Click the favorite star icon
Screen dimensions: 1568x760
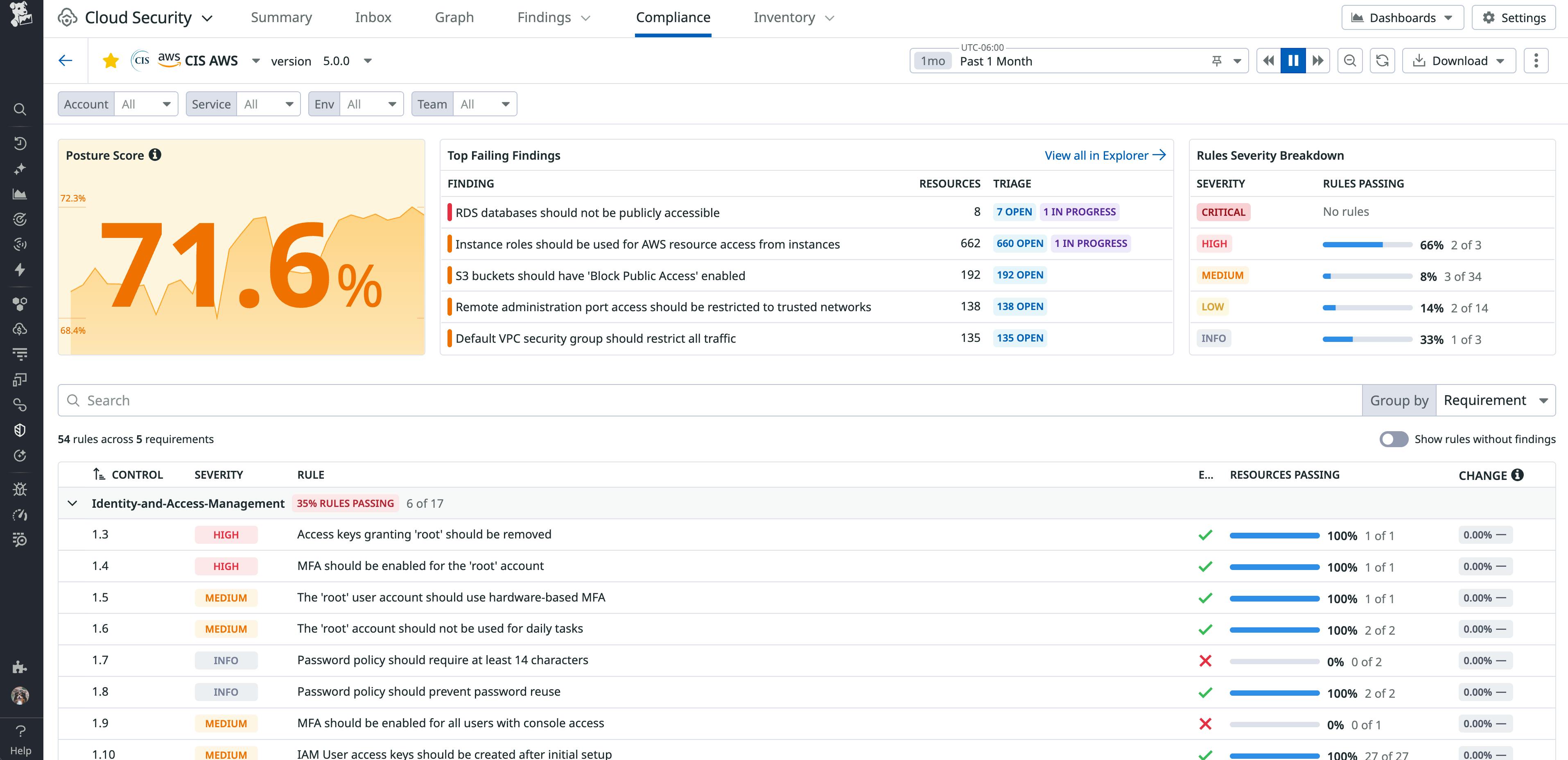click(x=111, y=61)
